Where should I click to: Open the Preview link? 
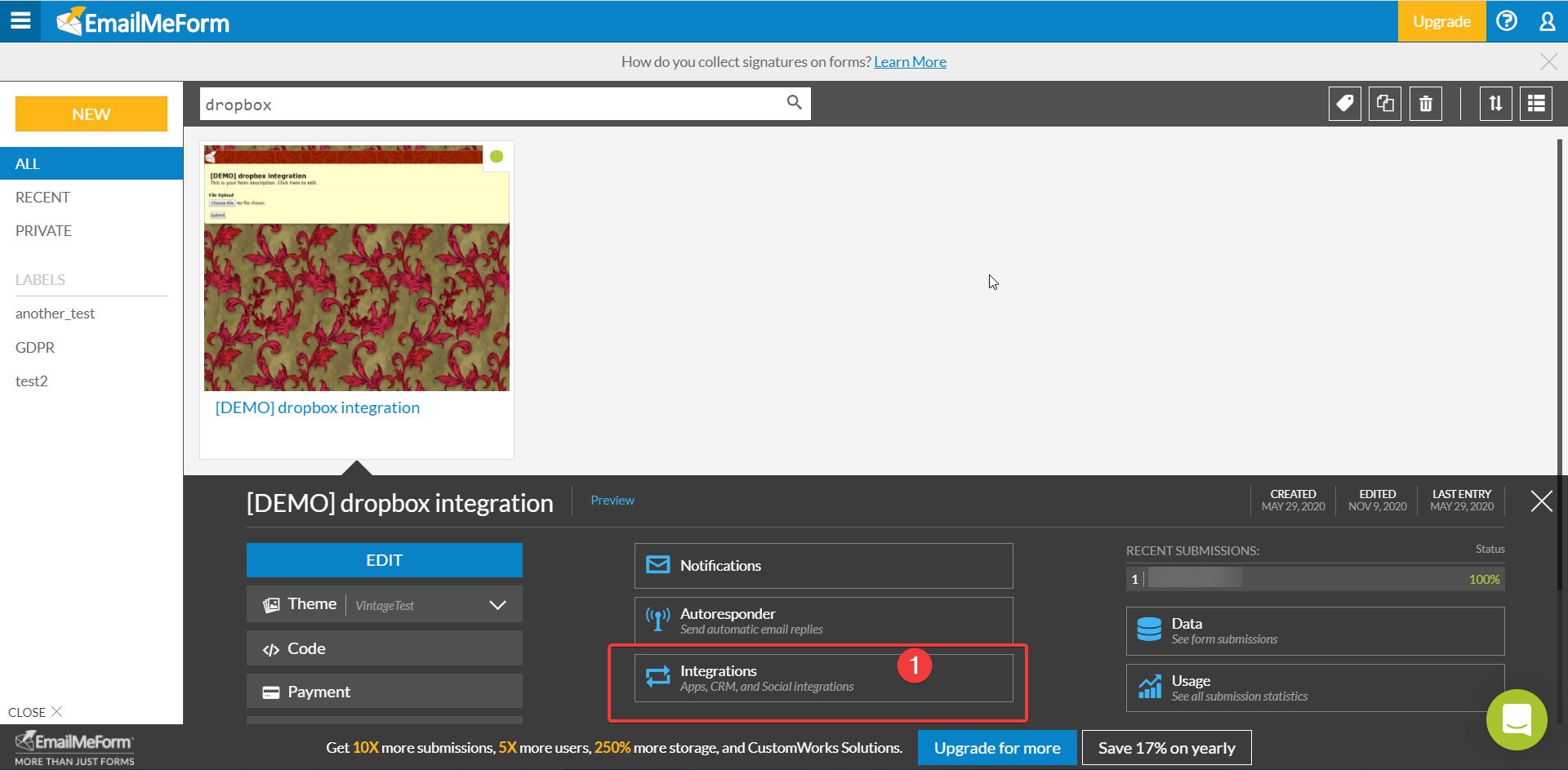(612, 500)
